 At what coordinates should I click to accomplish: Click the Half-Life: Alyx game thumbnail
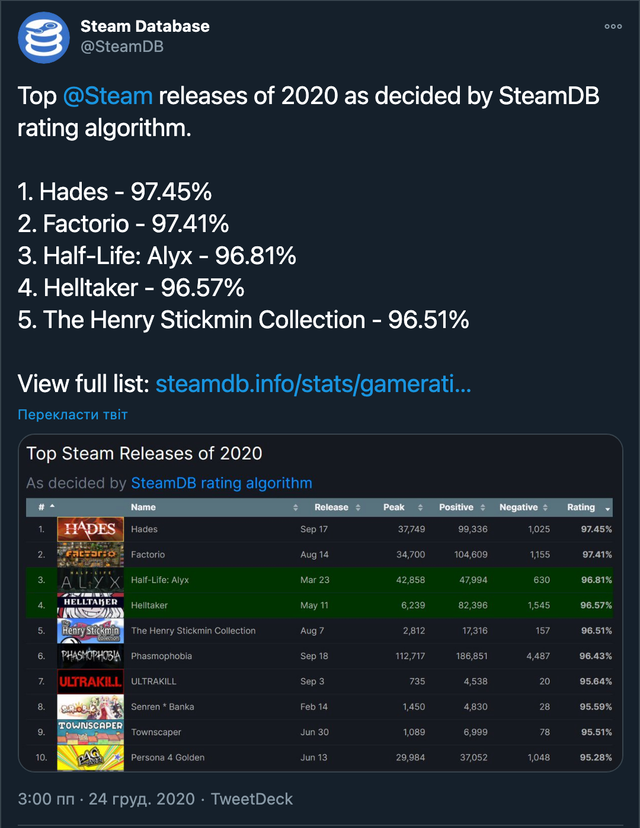click(91, 580)
